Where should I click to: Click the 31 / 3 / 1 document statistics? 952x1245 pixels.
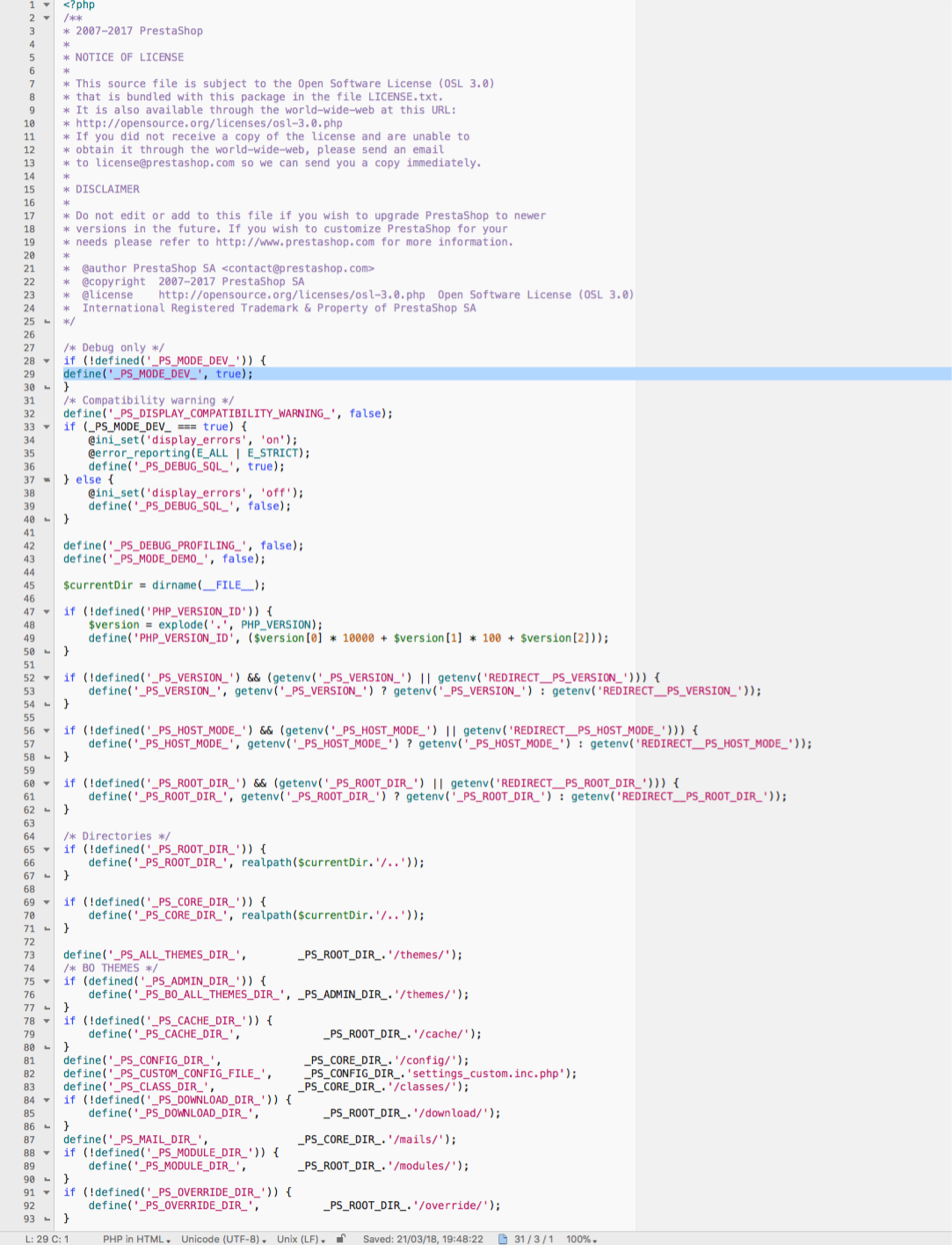[534, 1239]
